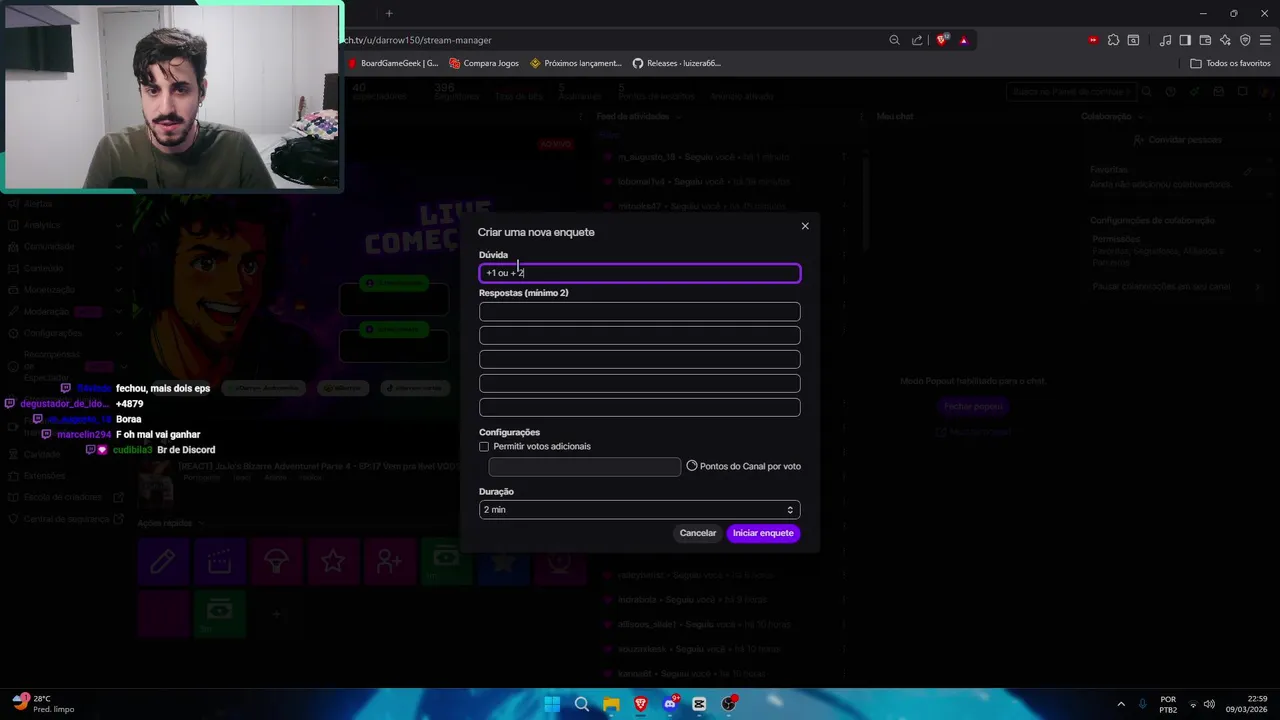Open the Brave Shields lion icon
The image size is (1280, 720).
942,40
